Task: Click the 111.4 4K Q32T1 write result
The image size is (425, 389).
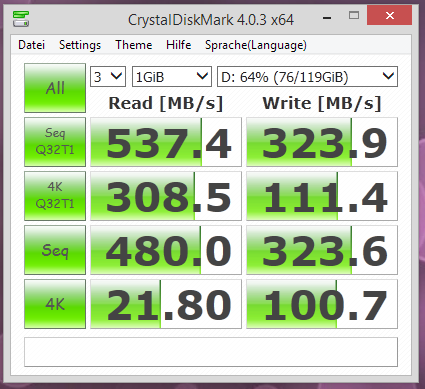Action: pyautogui.click(x=322, y=196)
